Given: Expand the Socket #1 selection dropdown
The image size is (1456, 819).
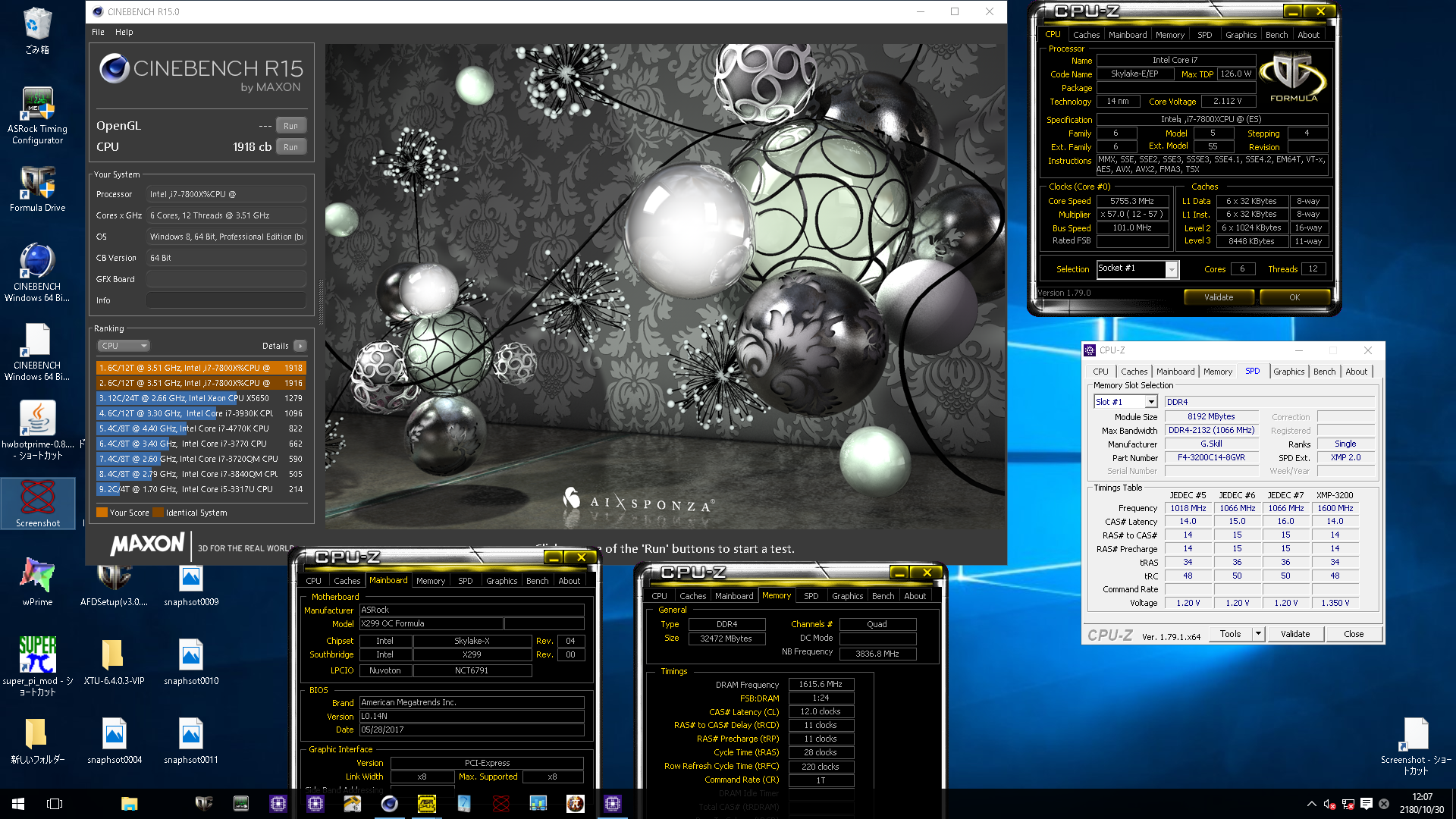Looking at the screenshot, I should [x=1172, y=269].
